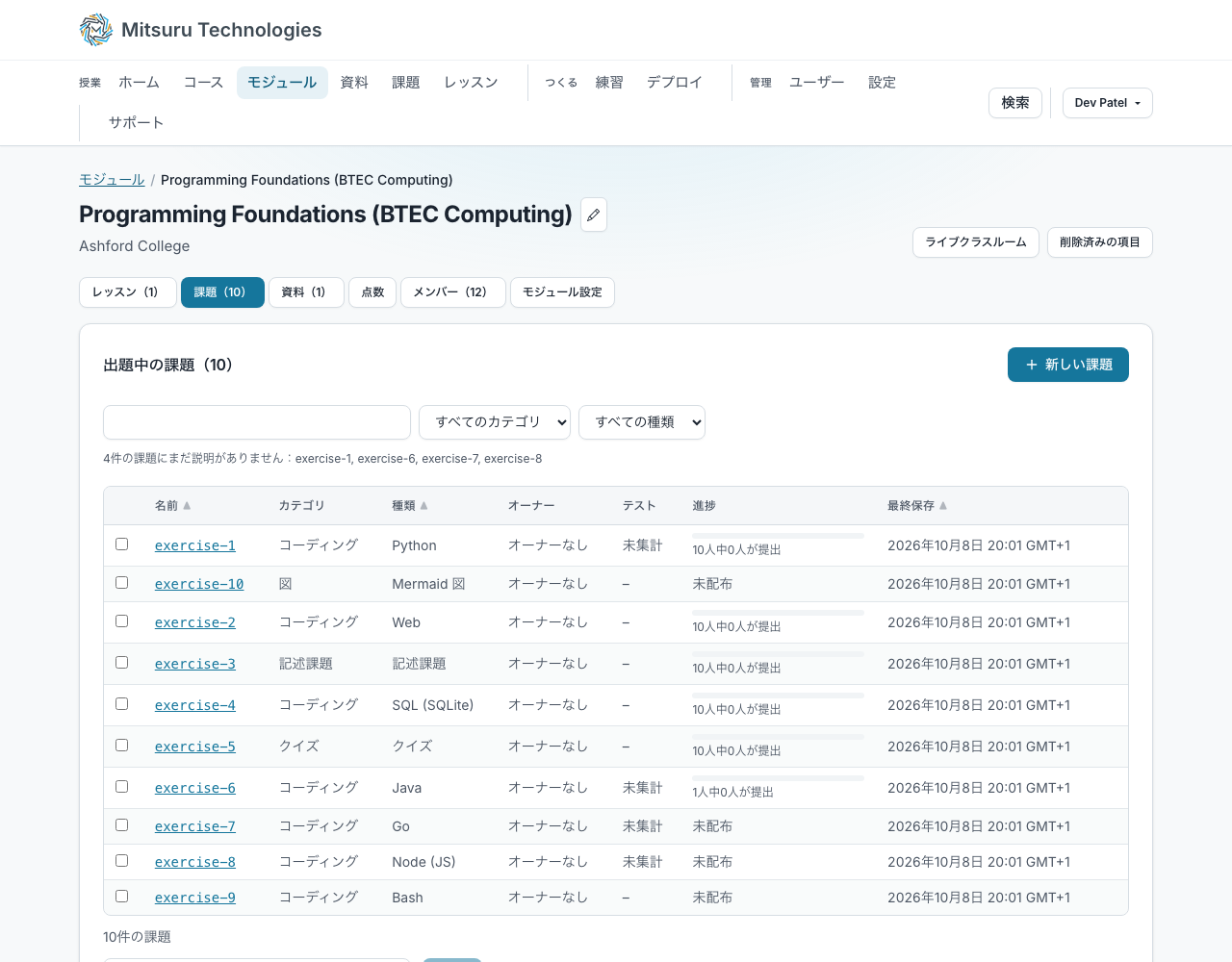Sort by 最終保存 column arrow

pyautogui.click(x=943, y=506)
